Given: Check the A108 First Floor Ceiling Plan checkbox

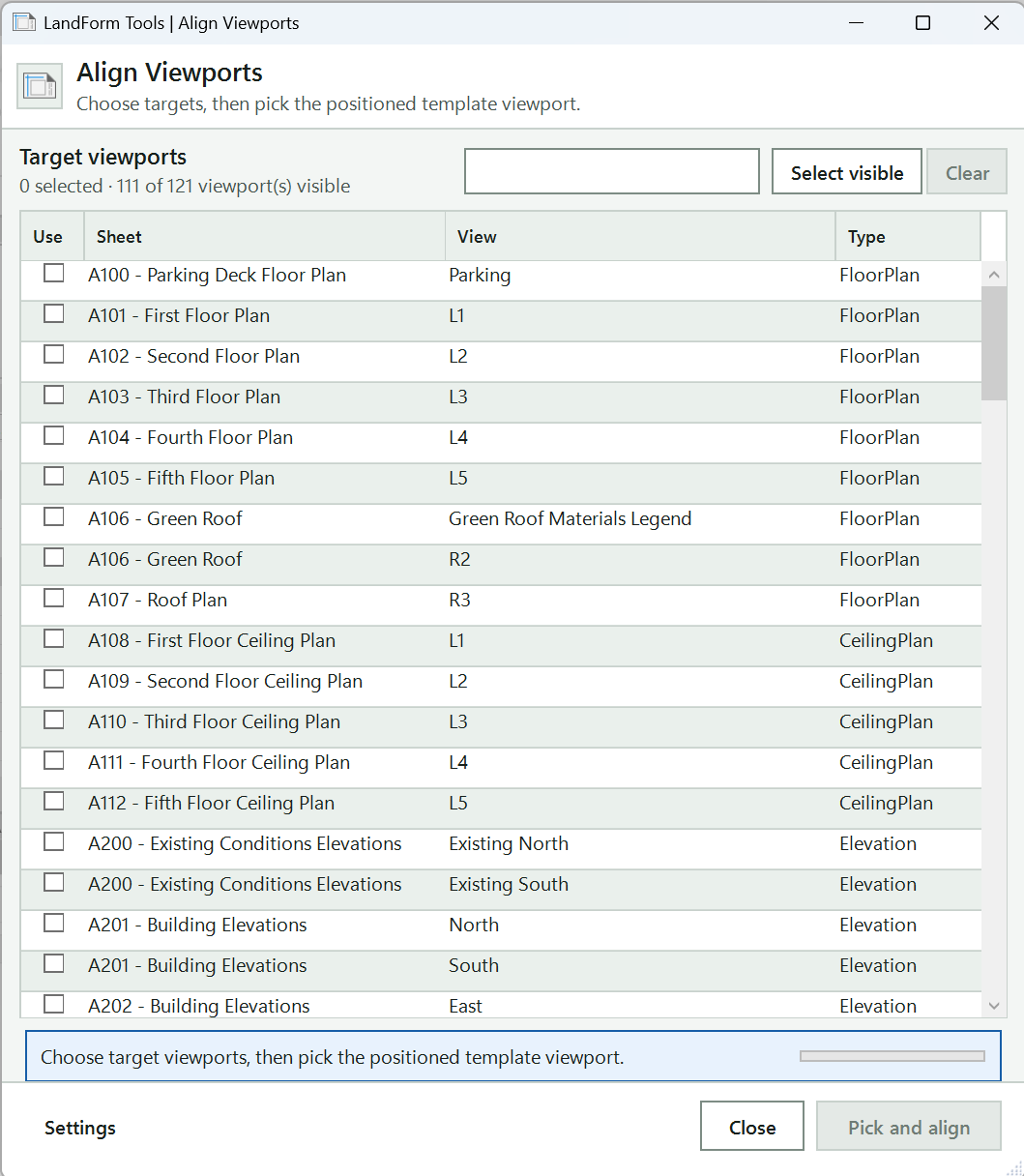Looking at the screenshot, I should pos(54,639).
